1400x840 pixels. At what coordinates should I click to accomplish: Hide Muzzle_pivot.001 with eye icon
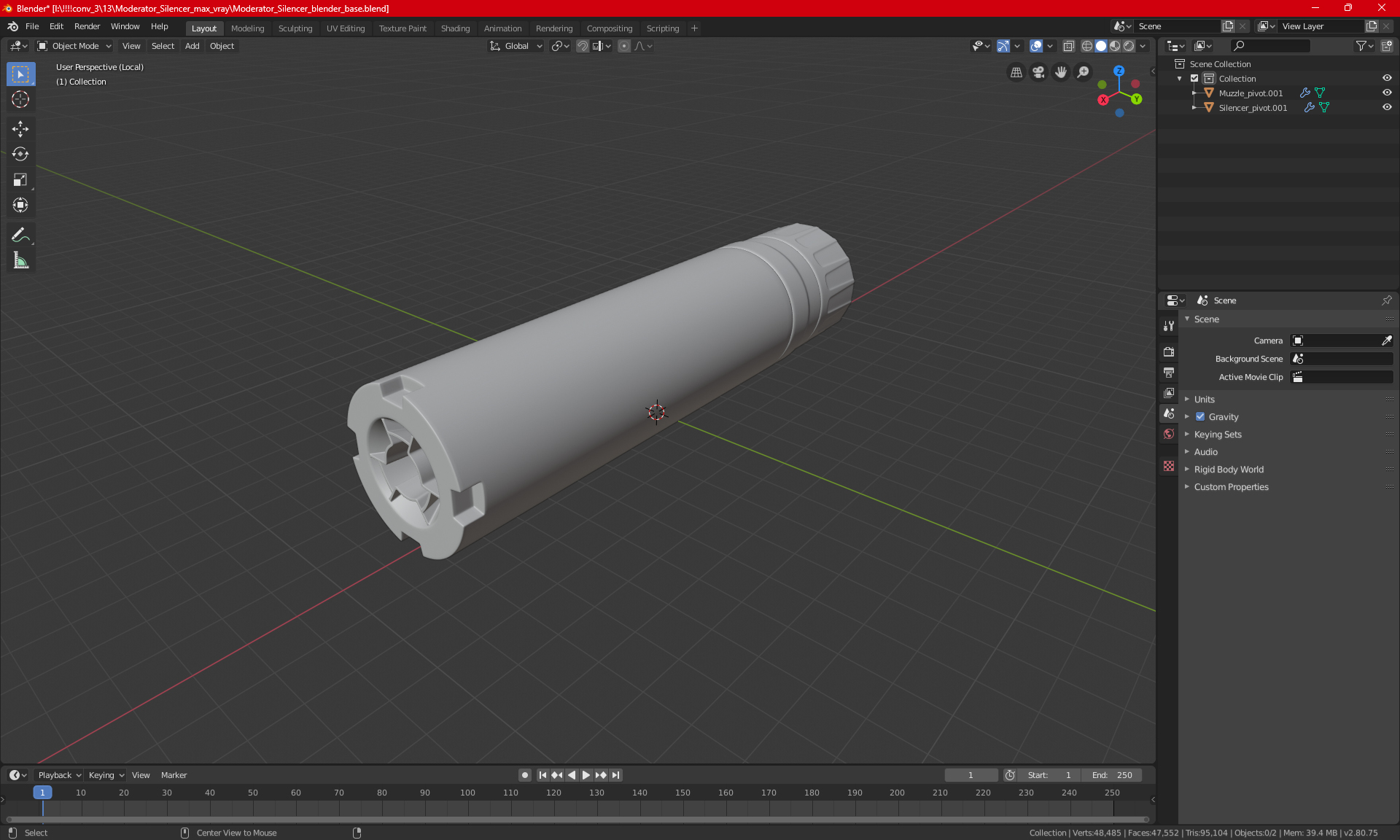coord(1387,93)
